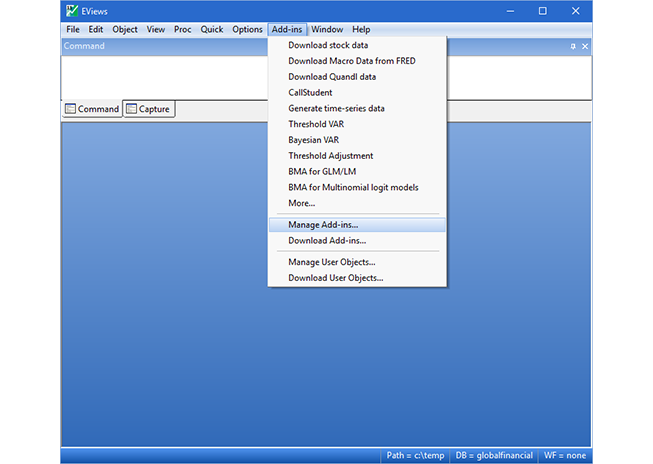Viewport: 653px width, 464px height.
Task: Click the DB = globalfinancial status entry
Action: (494, 455)
